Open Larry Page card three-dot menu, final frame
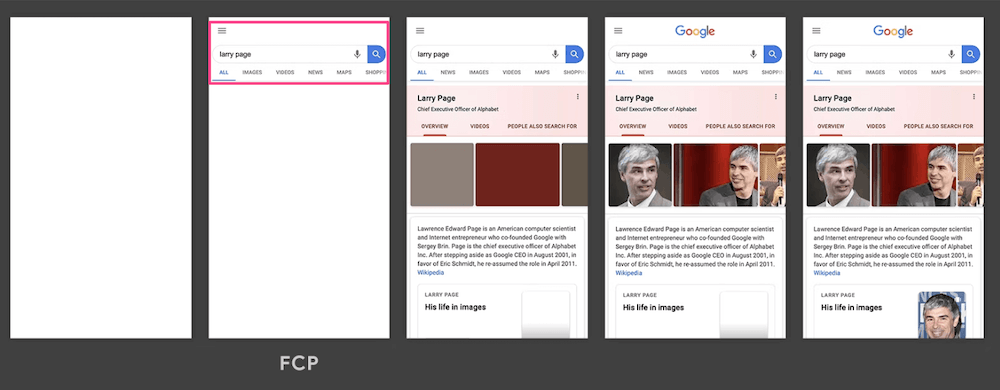The width and height of the screenshot is (1000, 390). [974, 97]
